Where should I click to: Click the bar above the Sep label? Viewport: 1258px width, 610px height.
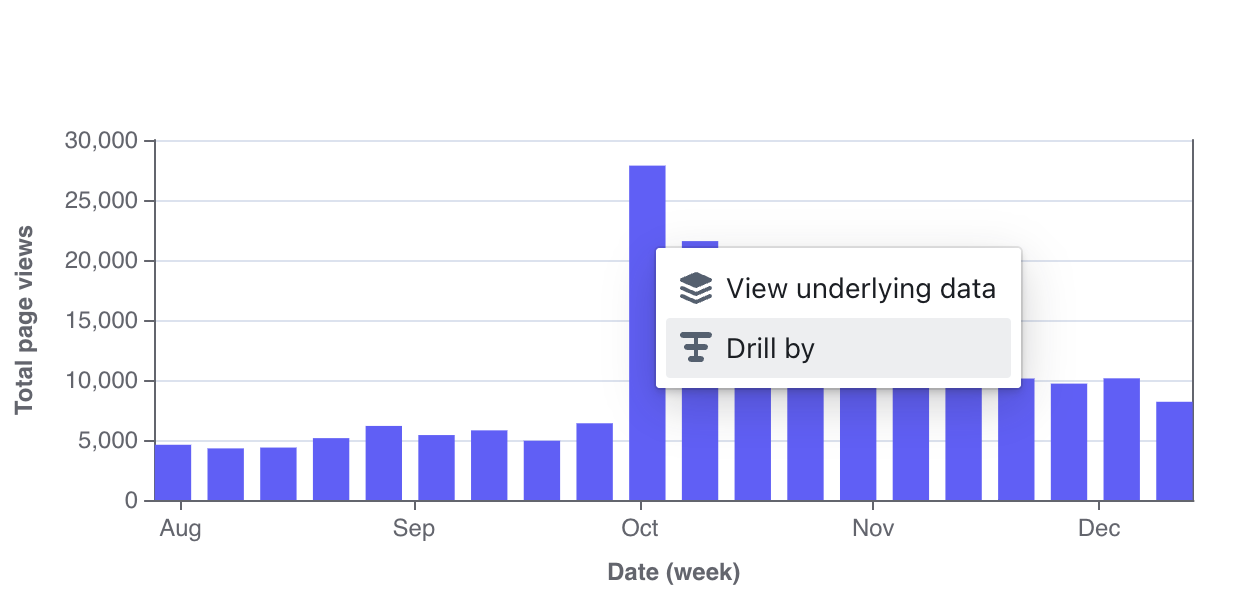[436, 468]
